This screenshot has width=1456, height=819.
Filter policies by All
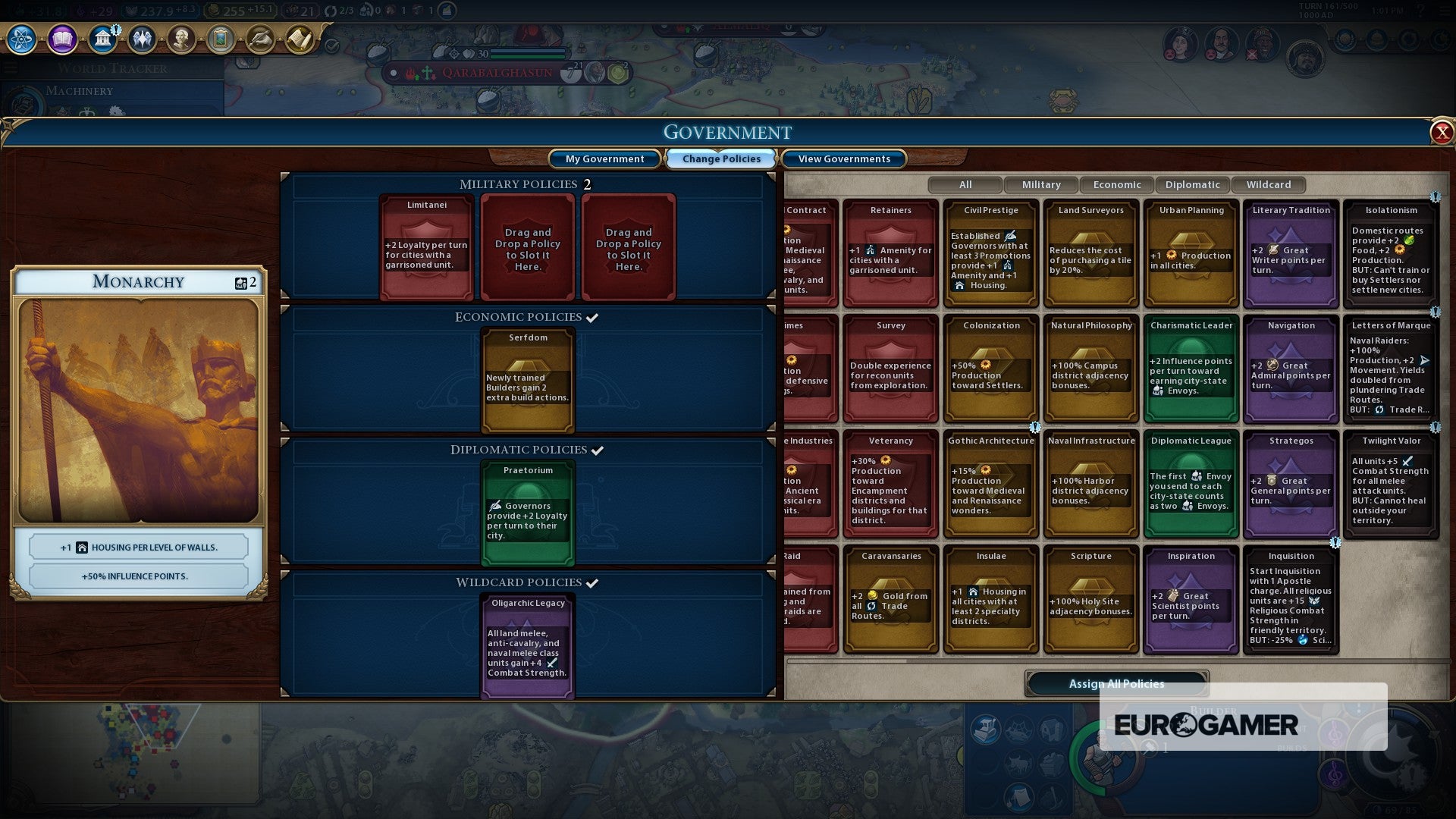click(x=965, y=184)
